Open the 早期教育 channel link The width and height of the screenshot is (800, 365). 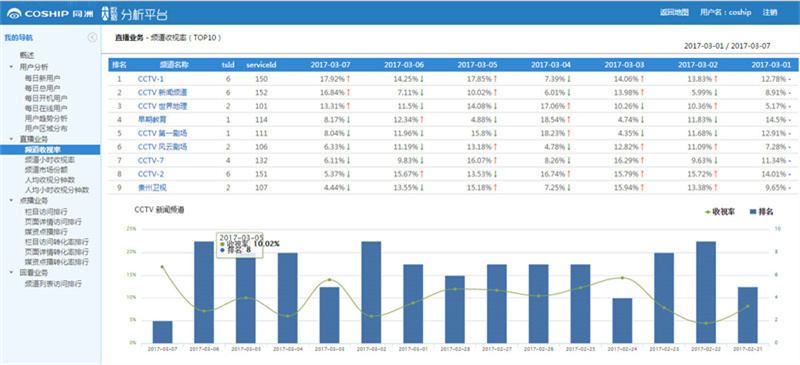click(x=152, y=119)
